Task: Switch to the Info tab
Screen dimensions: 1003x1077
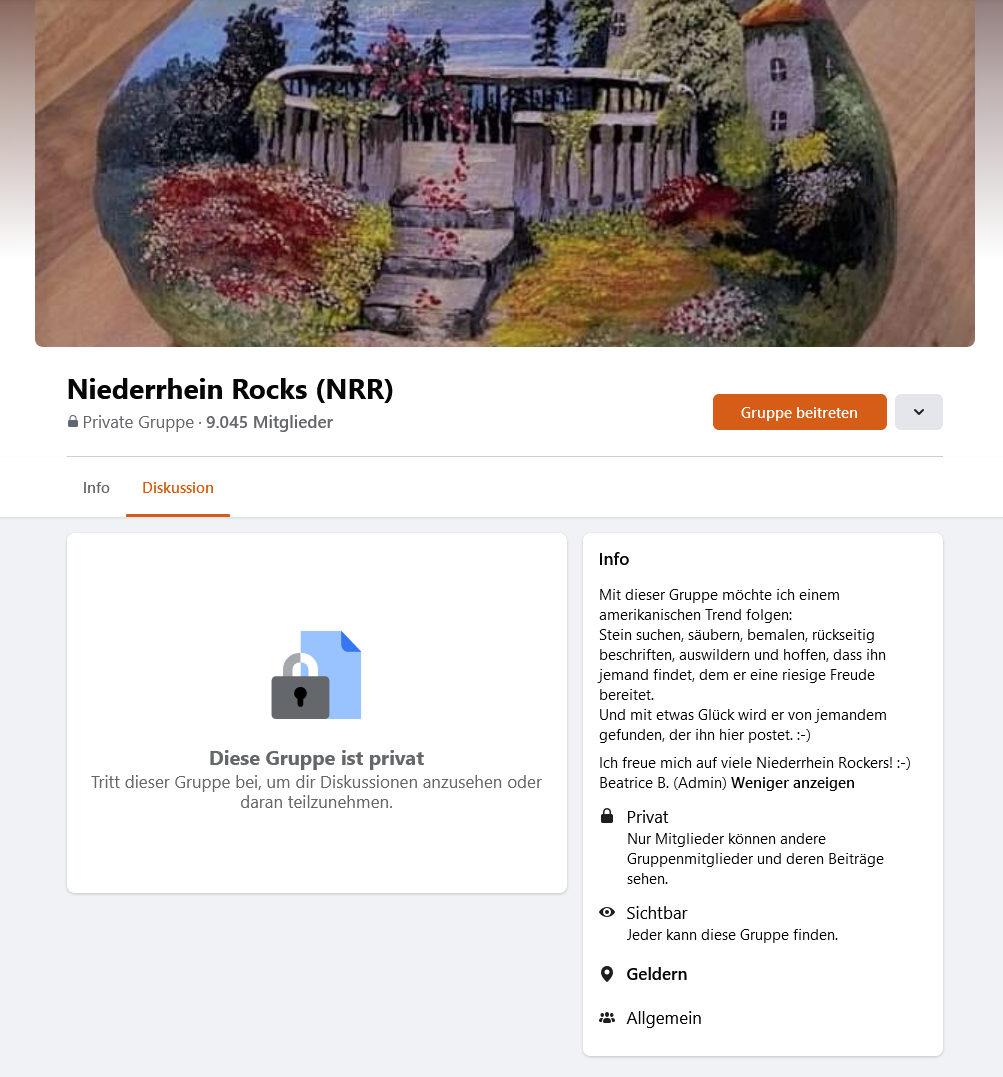Action: point(96,488)
